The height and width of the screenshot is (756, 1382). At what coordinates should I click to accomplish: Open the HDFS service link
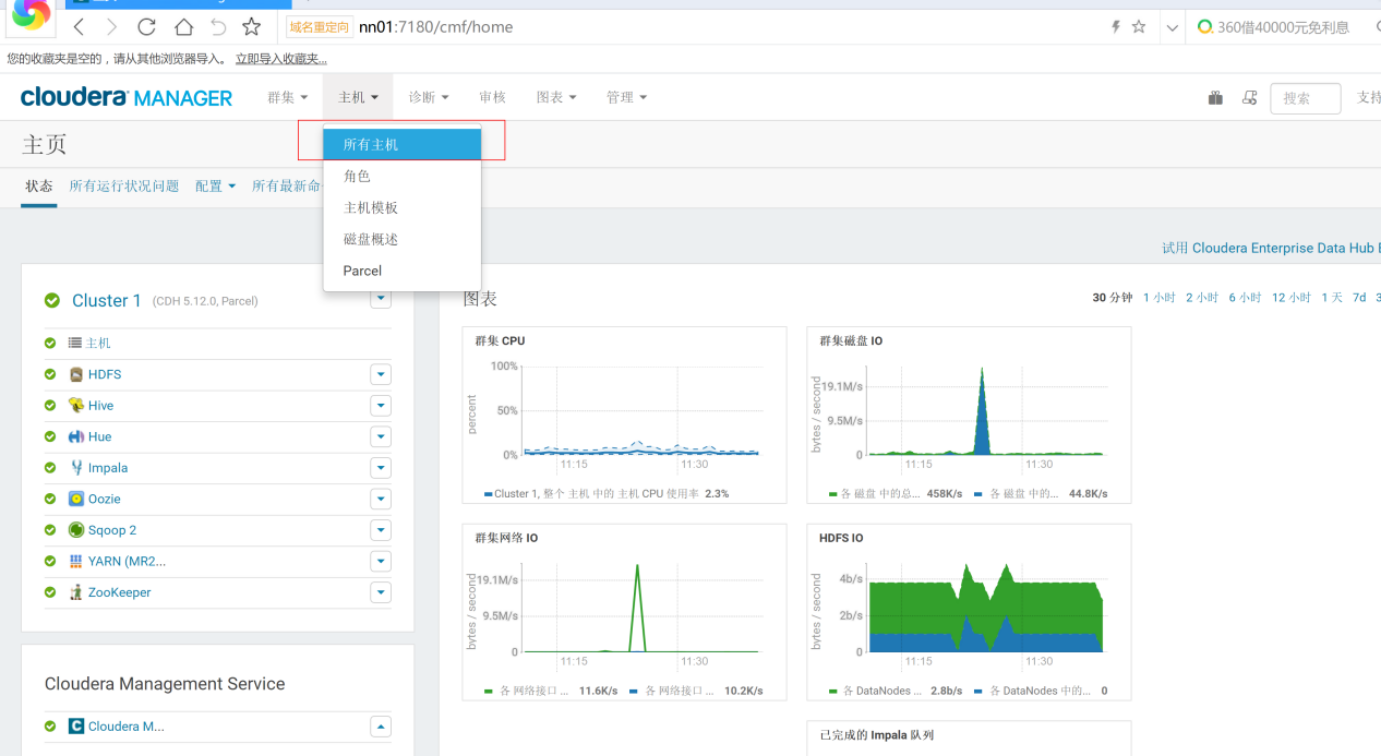[105, 374]
